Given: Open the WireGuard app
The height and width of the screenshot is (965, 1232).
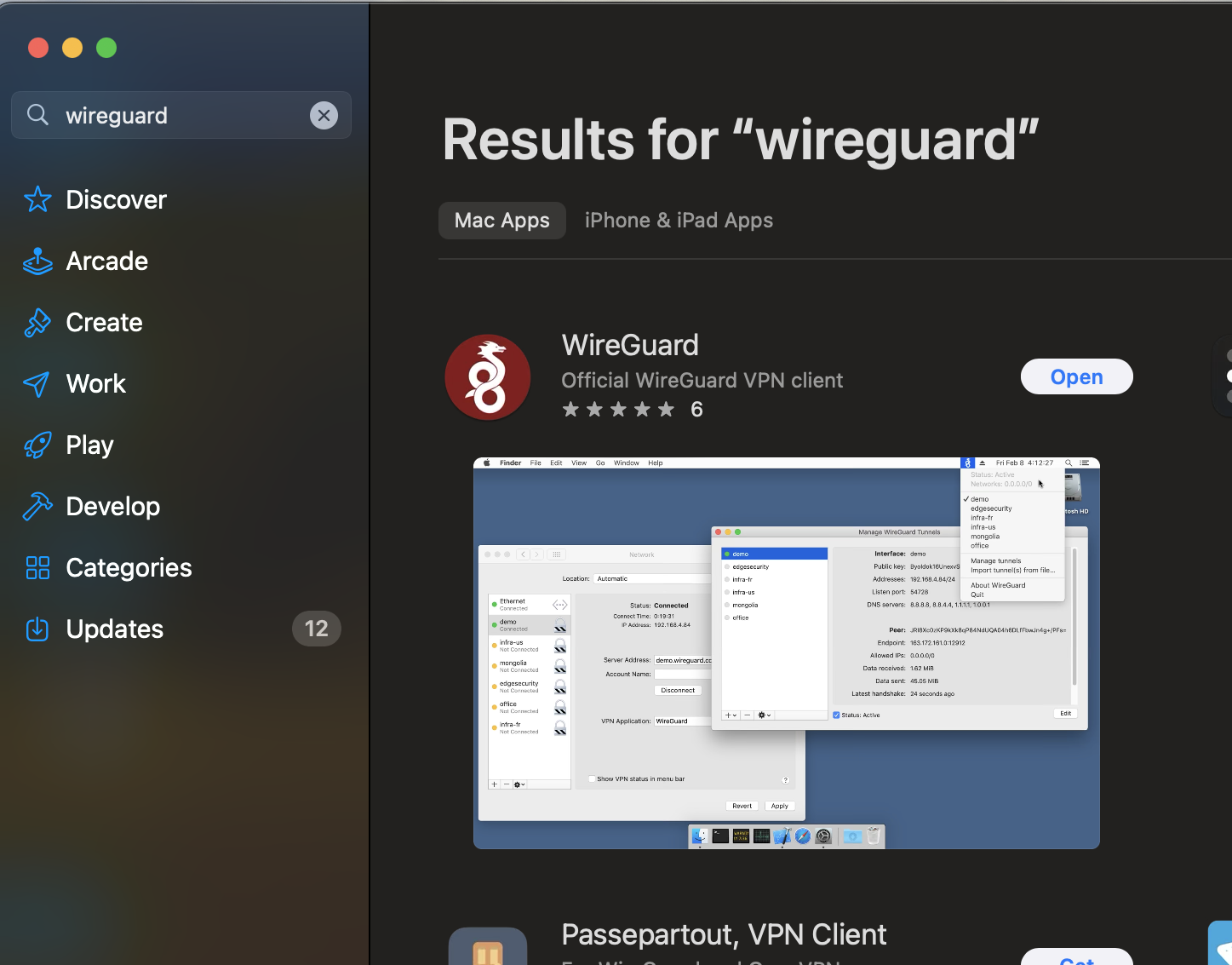Looking at the screenshot, I should coord(1076,376).
